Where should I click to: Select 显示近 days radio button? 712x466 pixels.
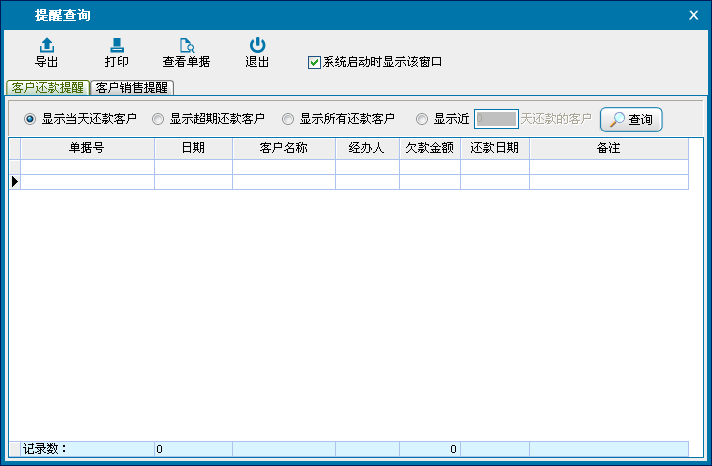422,119
